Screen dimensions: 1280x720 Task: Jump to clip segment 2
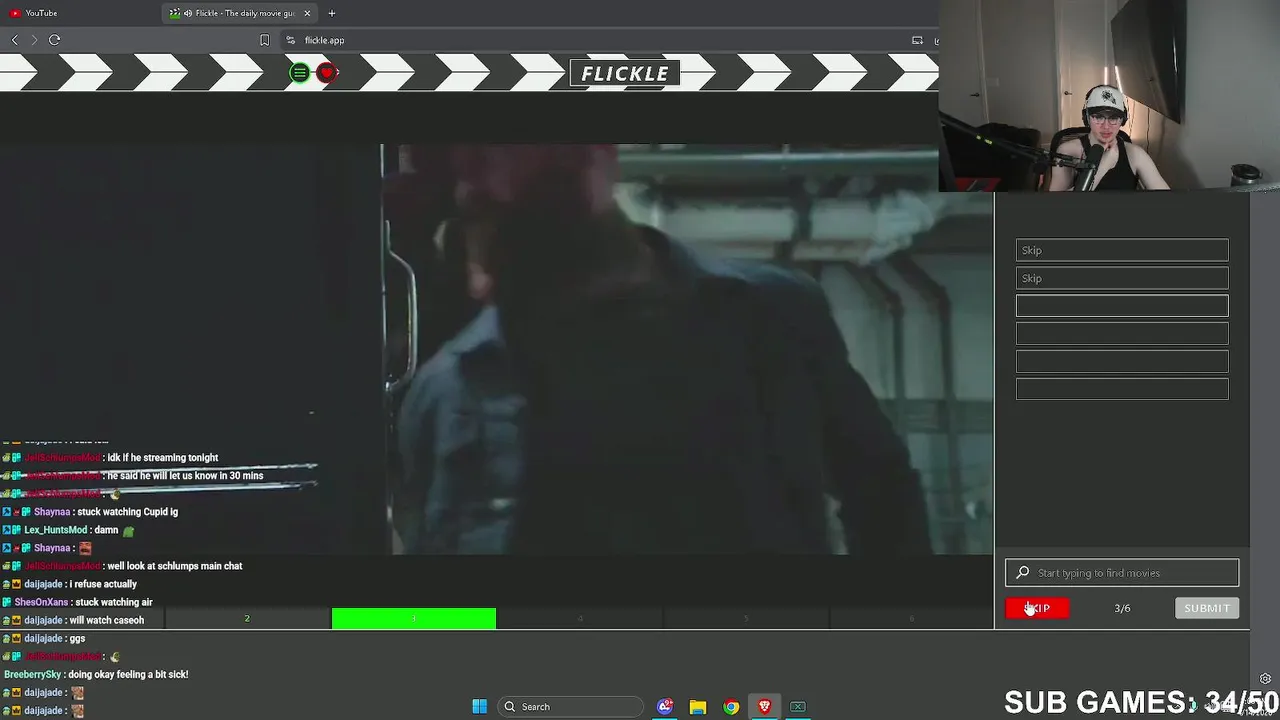[247, 619]
